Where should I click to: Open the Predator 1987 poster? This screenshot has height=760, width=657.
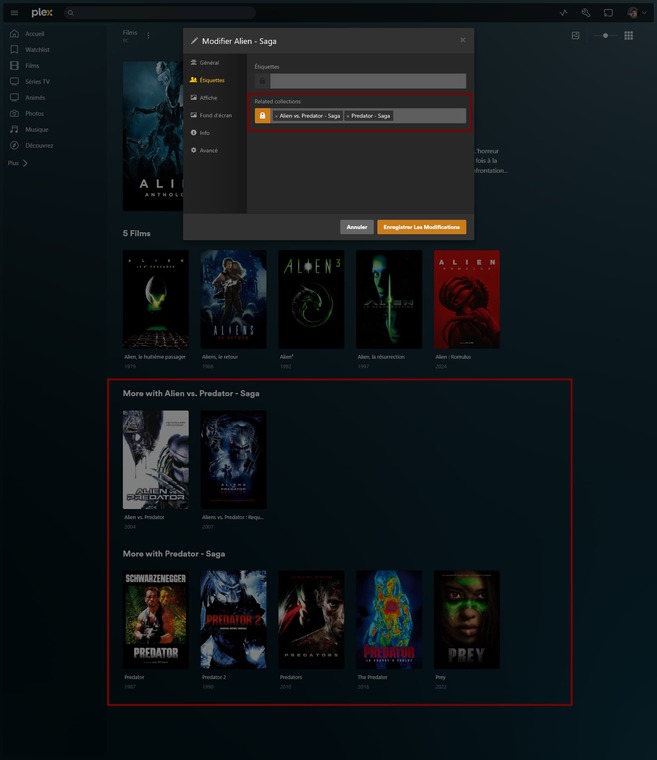pos(156,619)
